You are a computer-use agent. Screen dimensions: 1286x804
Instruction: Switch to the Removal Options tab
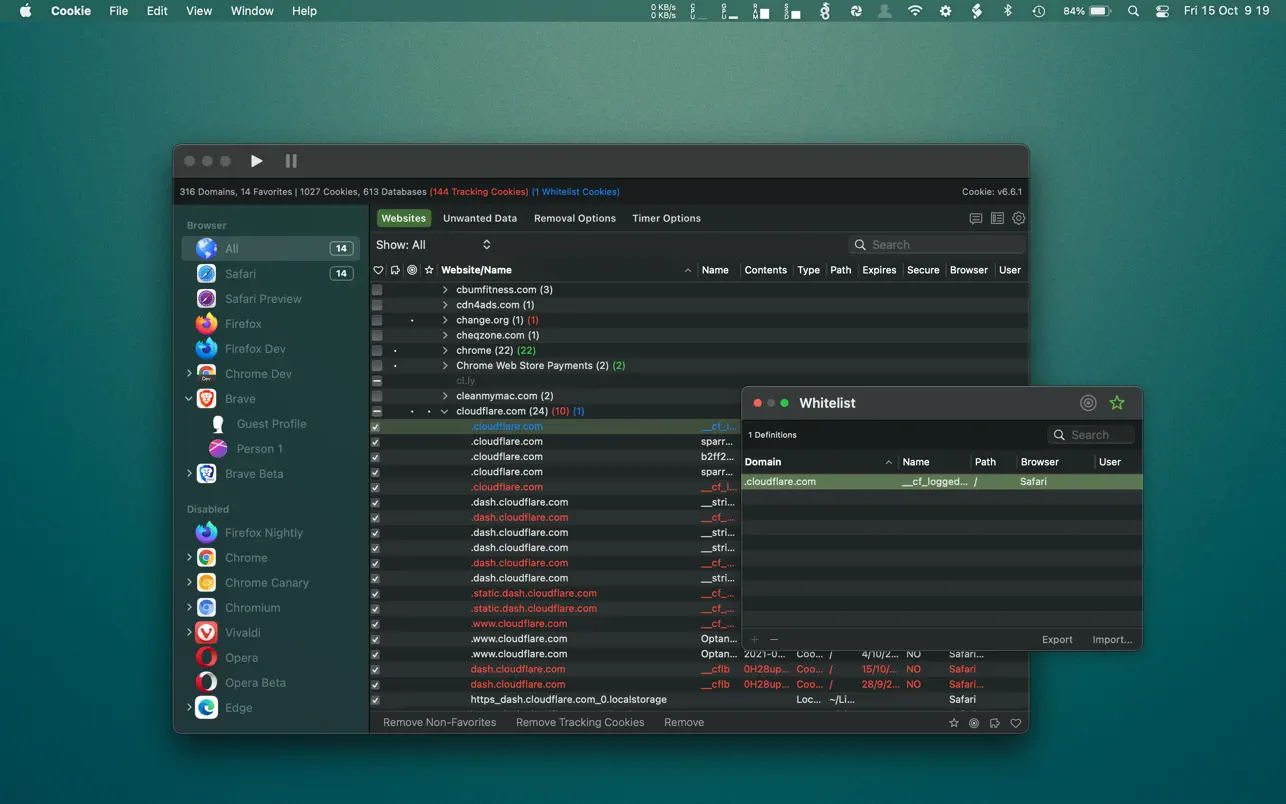(574, 218)
